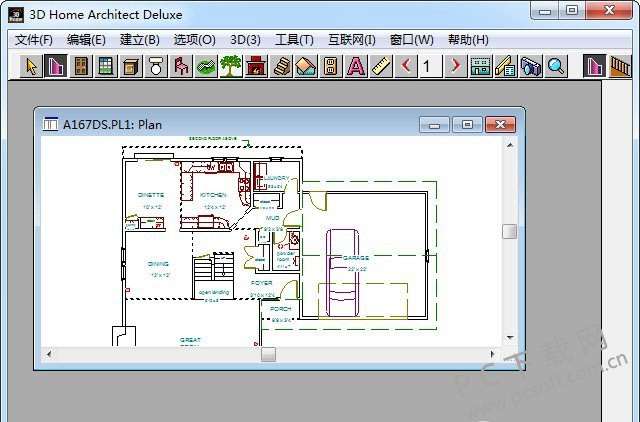Maximize the 3D Home Architect Deluxe window

coord(572,10)
